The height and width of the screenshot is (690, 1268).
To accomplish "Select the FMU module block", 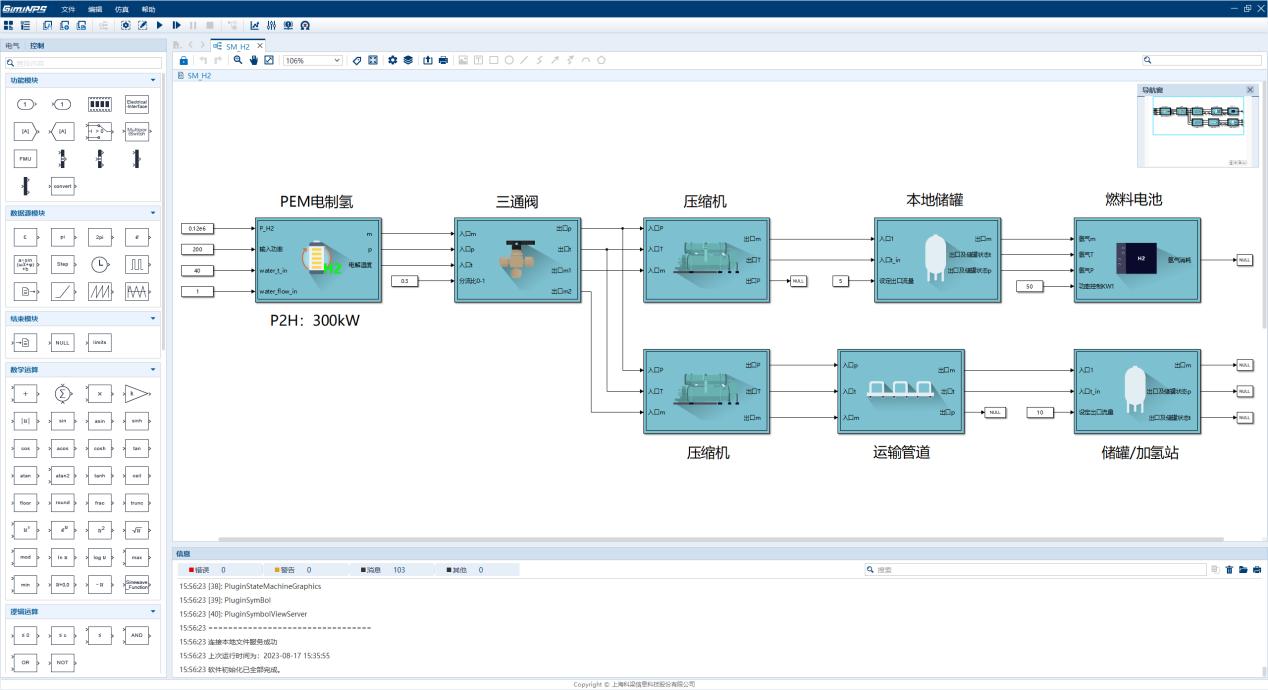I will click(26, 158).
